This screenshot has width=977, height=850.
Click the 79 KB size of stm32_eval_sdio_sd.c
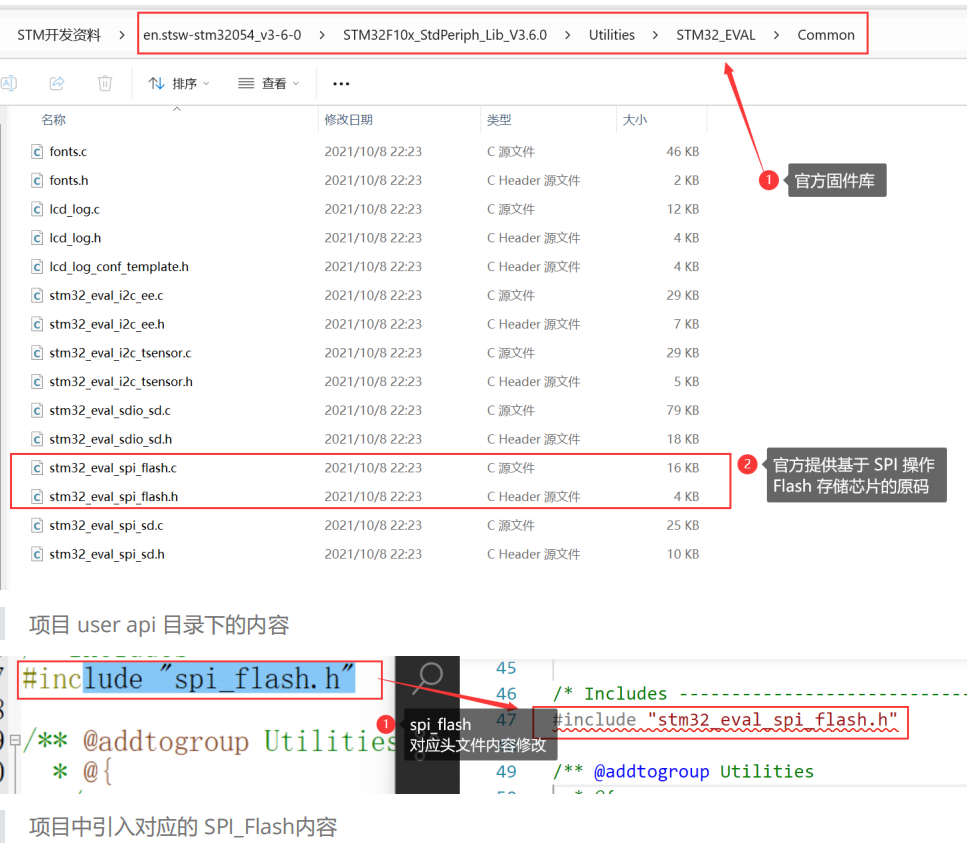click(682, 410)
